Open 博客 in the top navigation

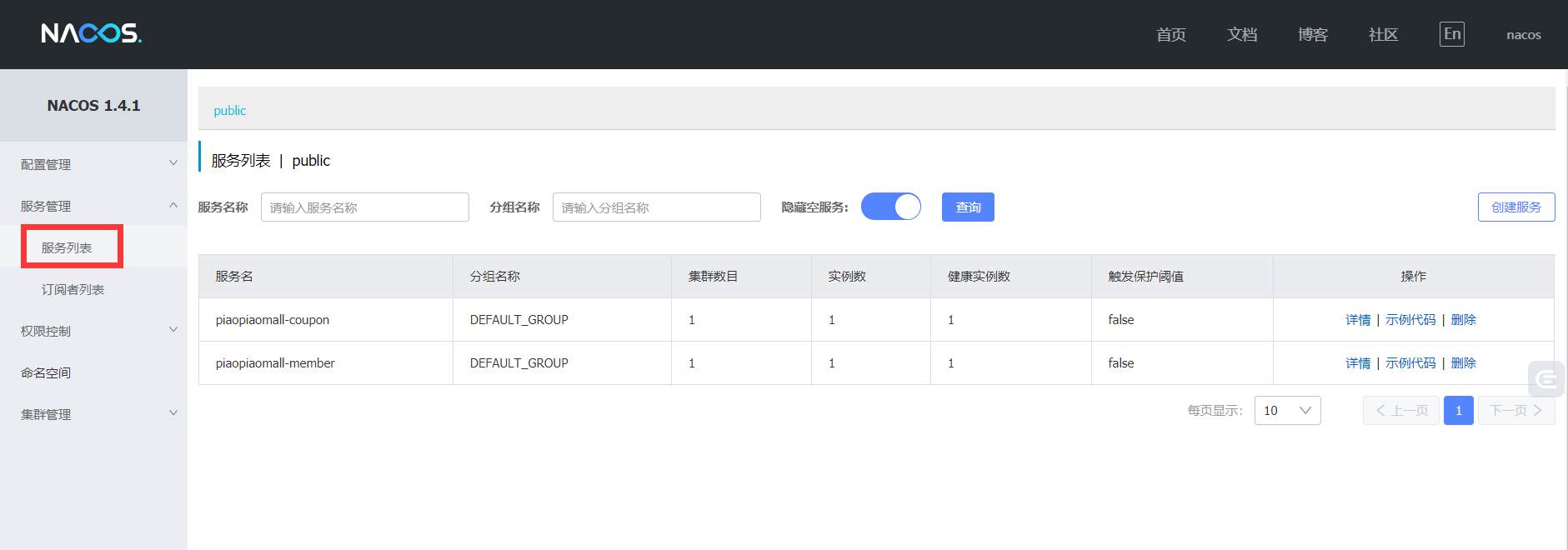pos(1313,34)
